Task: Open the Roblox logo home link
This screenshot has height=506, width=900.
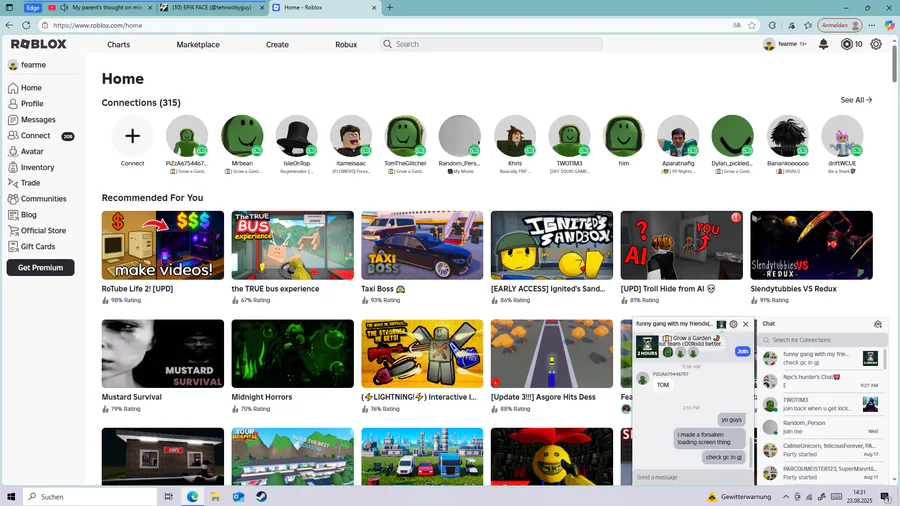Action: (38, 44)
